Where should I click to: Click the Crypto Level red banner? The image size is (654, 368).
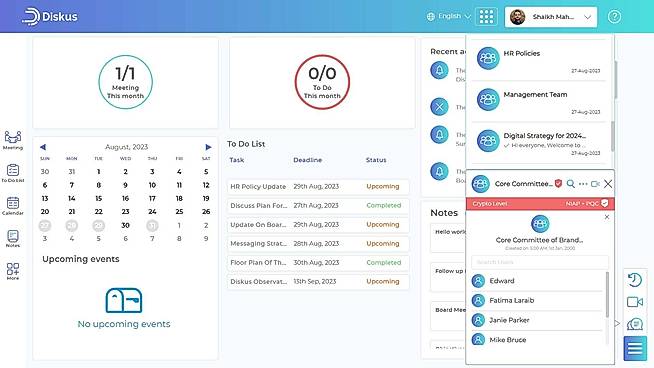(x=540, y=204)
